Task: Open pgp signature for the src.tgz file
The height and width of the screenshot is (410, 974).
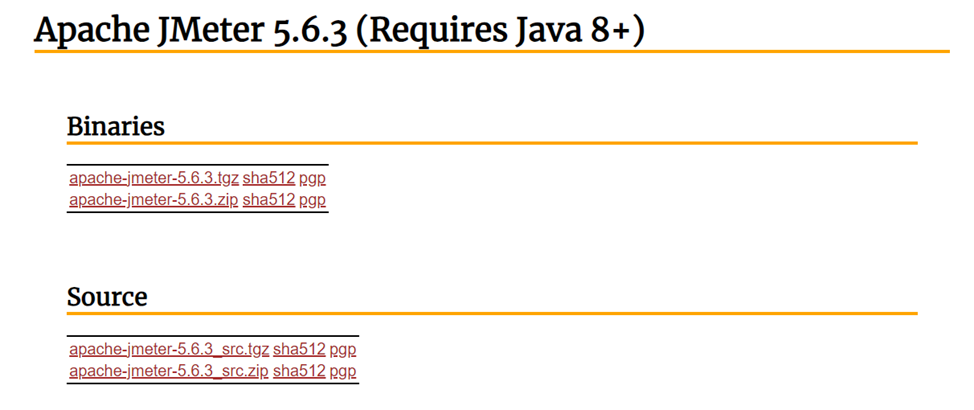Action: click(x=343, y=350)
